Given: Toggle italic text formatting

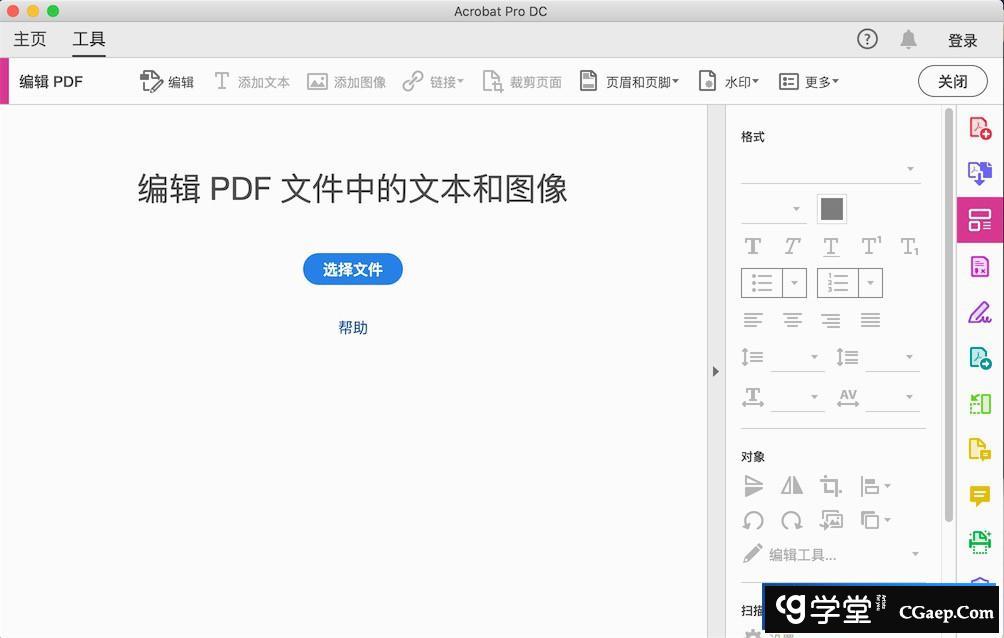Looking at the screenshot, I should [792, 246].
